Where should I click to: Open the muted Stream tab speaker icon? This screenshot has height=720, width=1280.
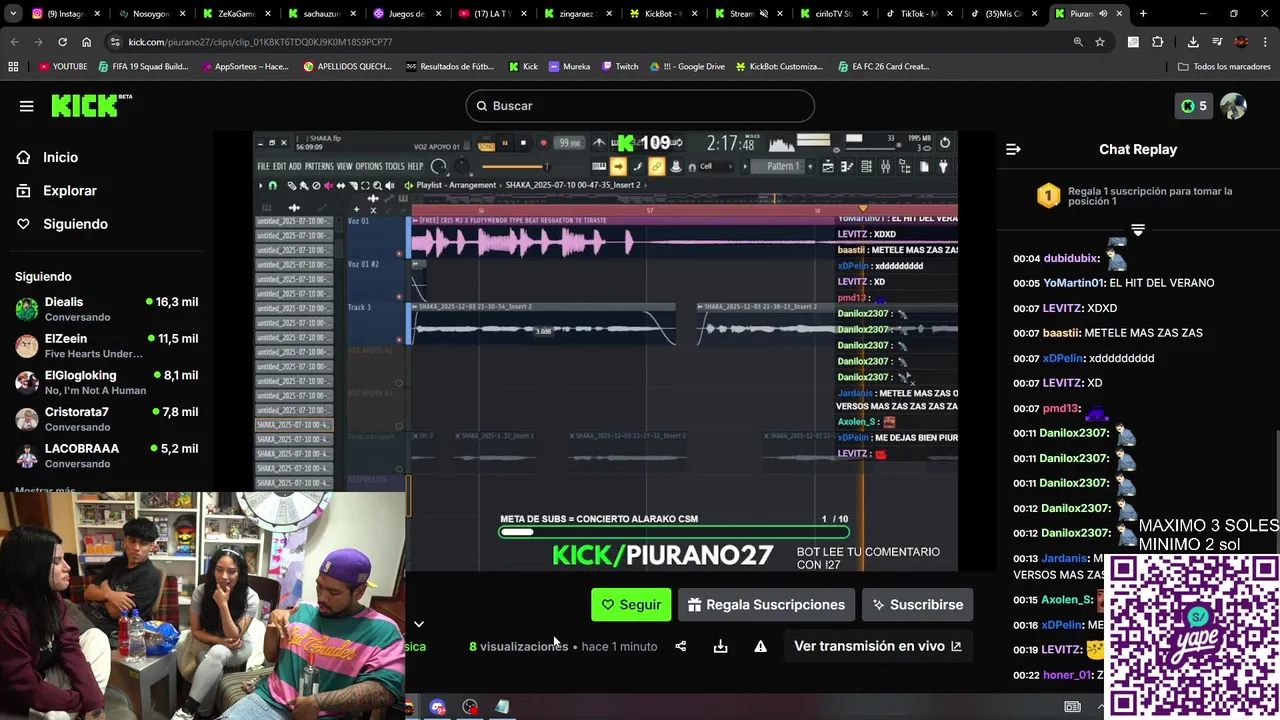pos(763,14)
